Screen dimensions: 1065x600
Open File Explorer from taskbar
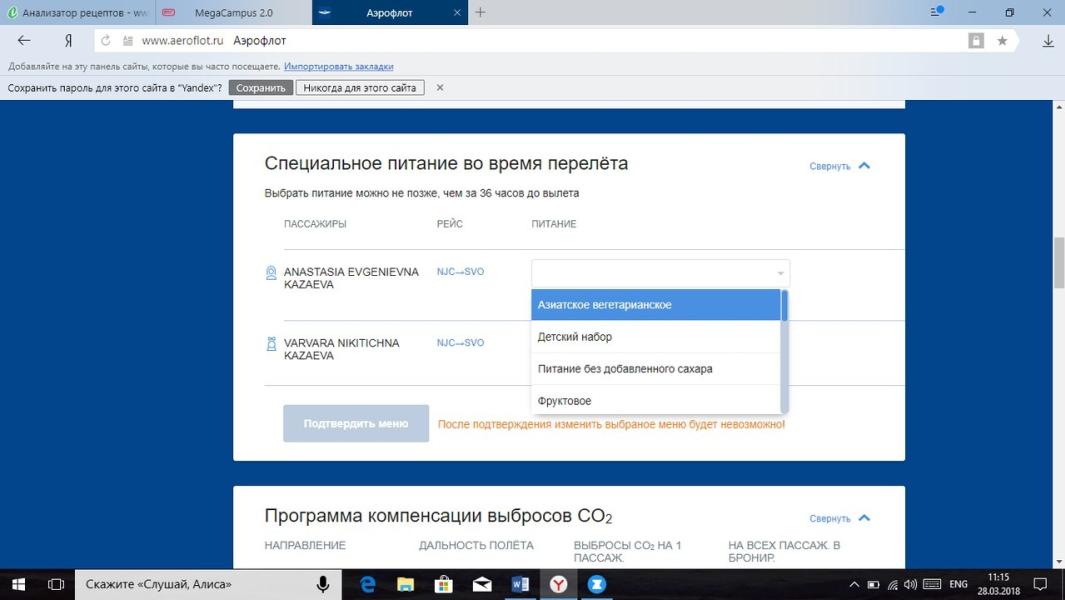click(x=405, y=584)
